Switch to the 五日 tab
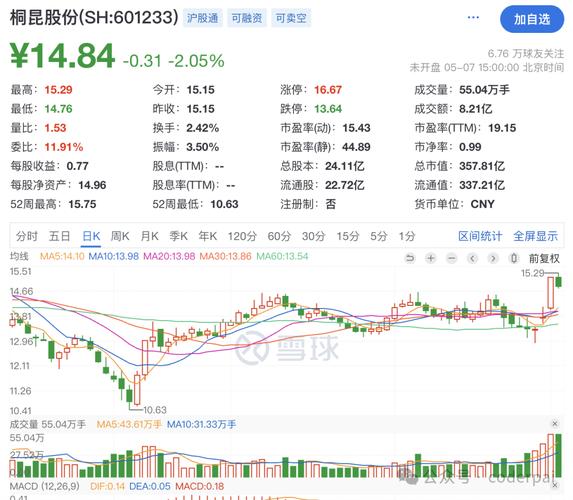This screenshot has width=573, height=500. [x=59, y=236]
